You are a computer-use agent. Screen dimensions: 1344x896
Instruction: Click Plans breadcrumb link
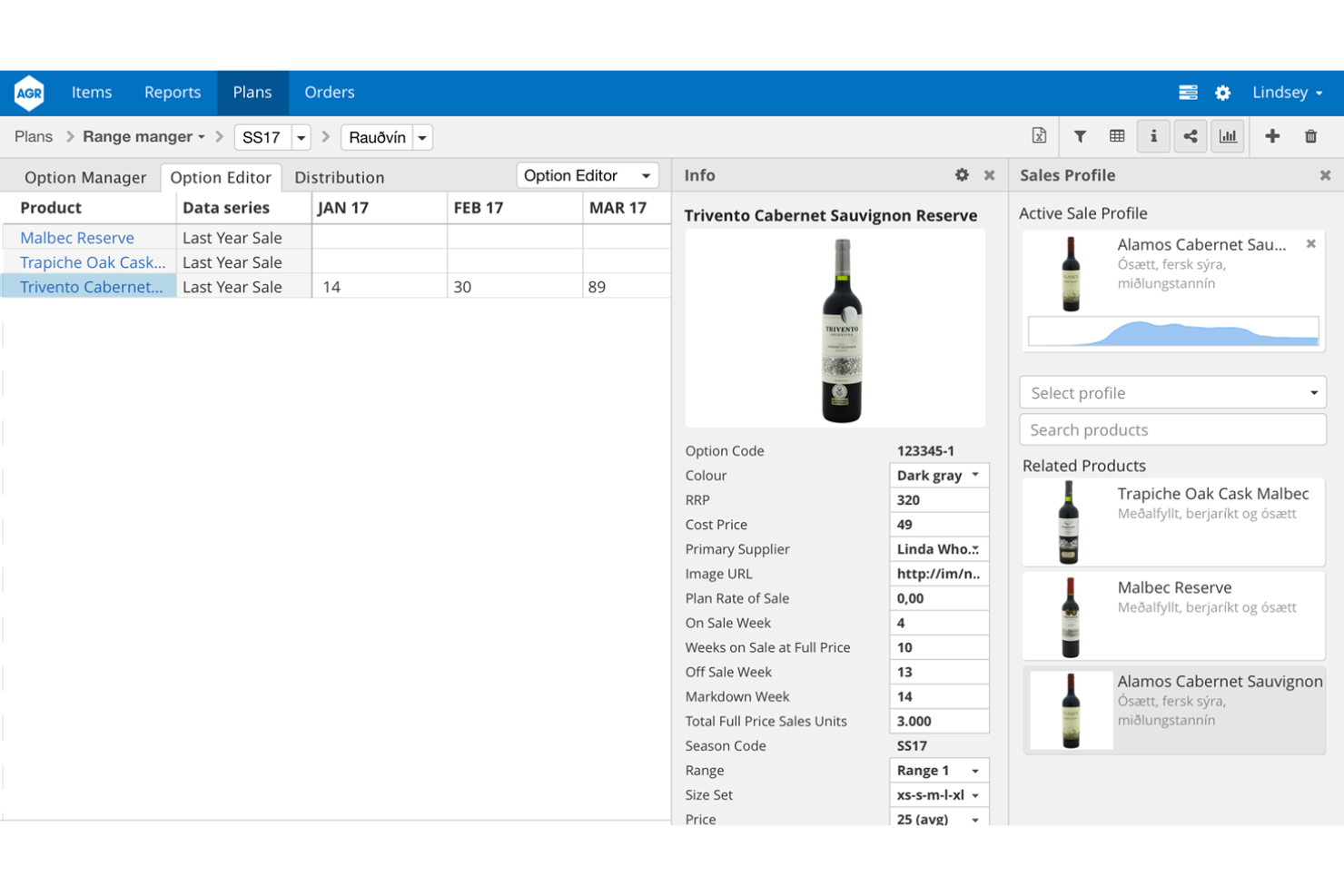34,136
